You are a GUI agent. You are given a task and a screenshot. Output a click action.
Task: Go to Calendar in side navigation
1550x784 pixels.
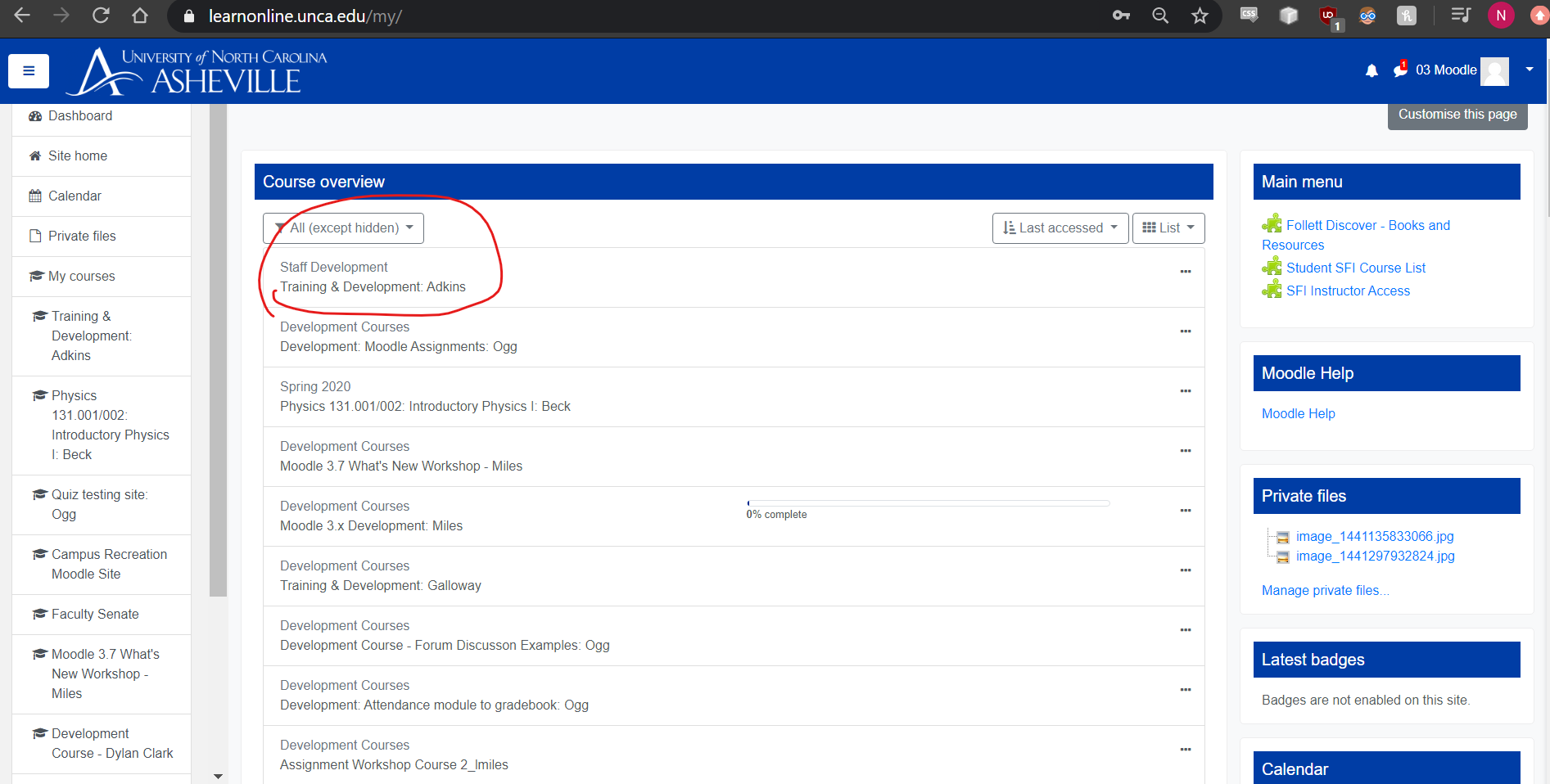pos(75,196)
